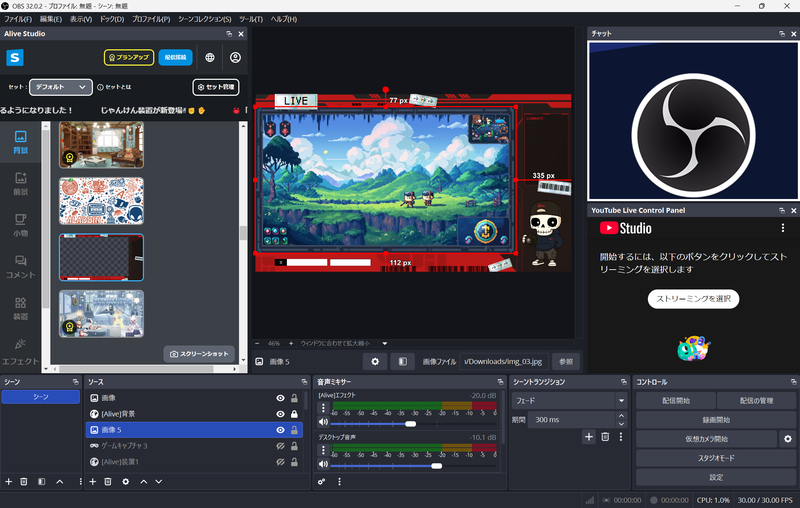This screenshot has height=508, width=800.
Task: Move selected source down
Action: [159, 481]
